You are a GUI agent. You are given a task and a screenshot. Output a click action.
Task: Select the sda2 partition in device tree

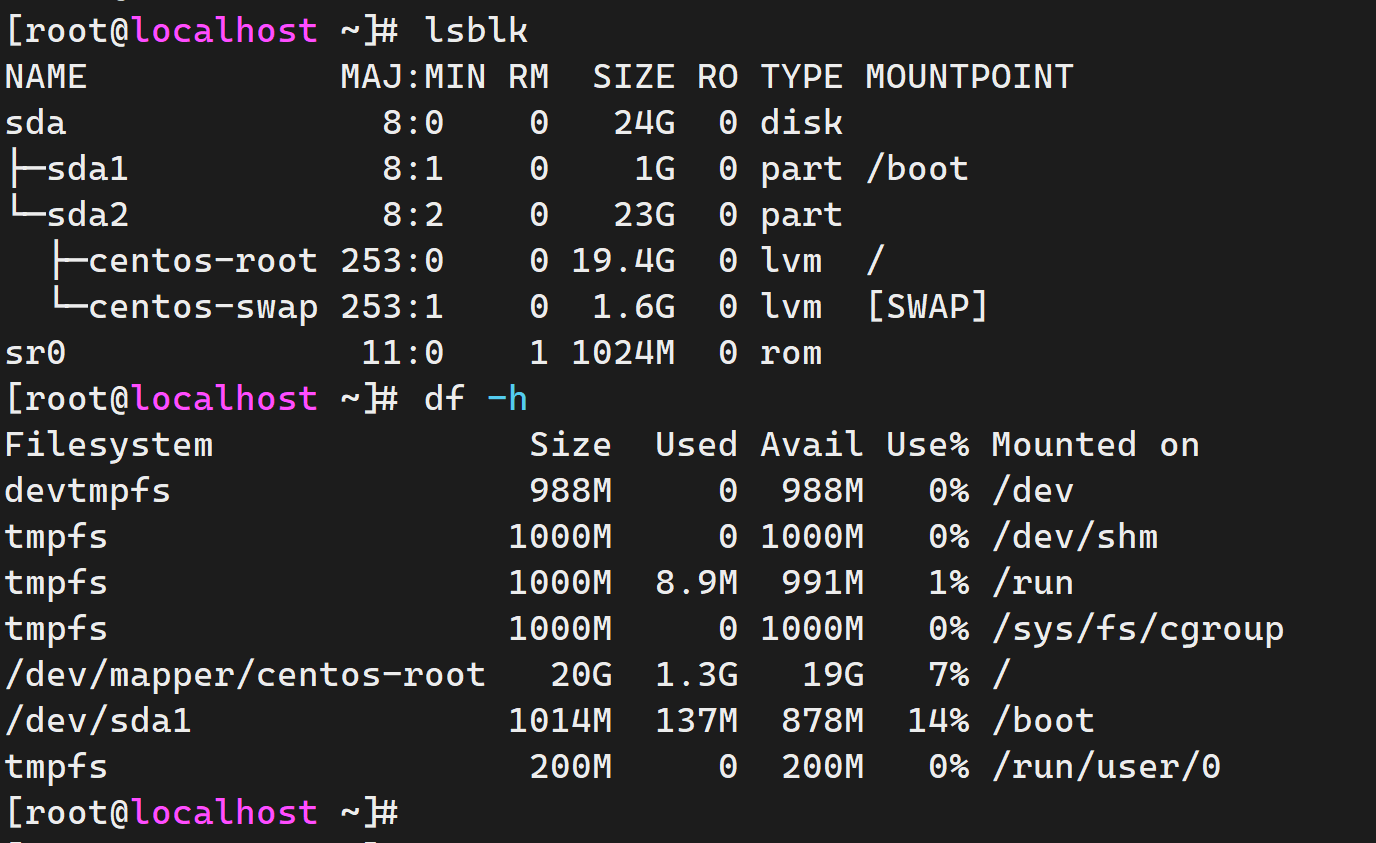(88, 215)
